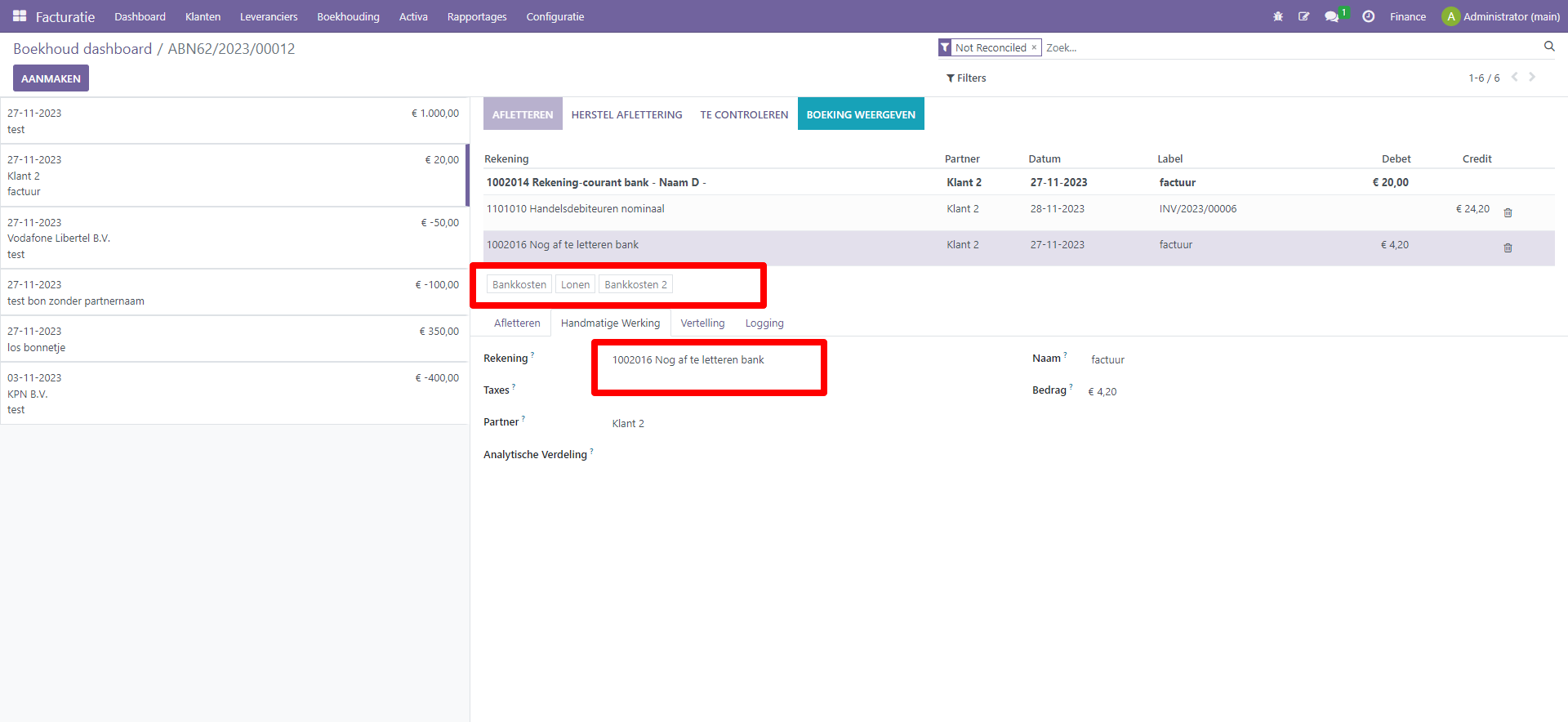Open the apps grid menu icon
Image resolution: width=1568 pixels, height=722 pixels.
[20, 16]
